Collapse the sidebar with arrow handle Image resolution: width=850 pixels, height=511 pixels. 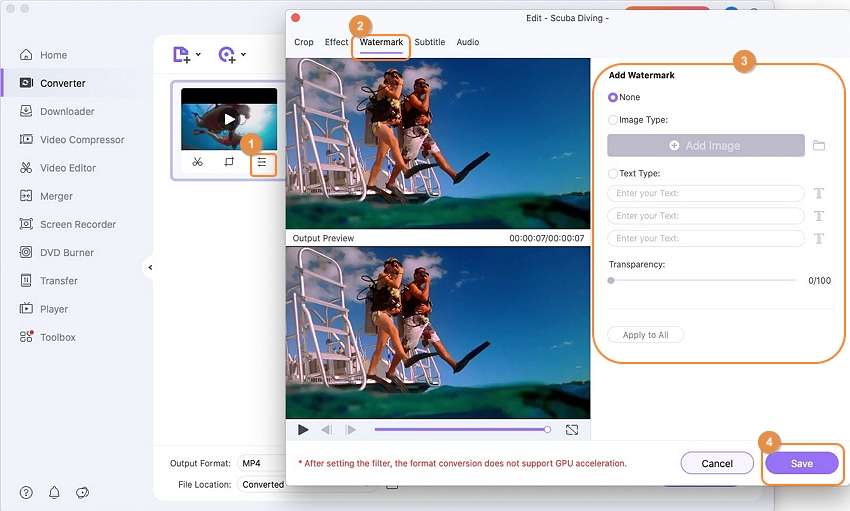click(x=150, y=267)
